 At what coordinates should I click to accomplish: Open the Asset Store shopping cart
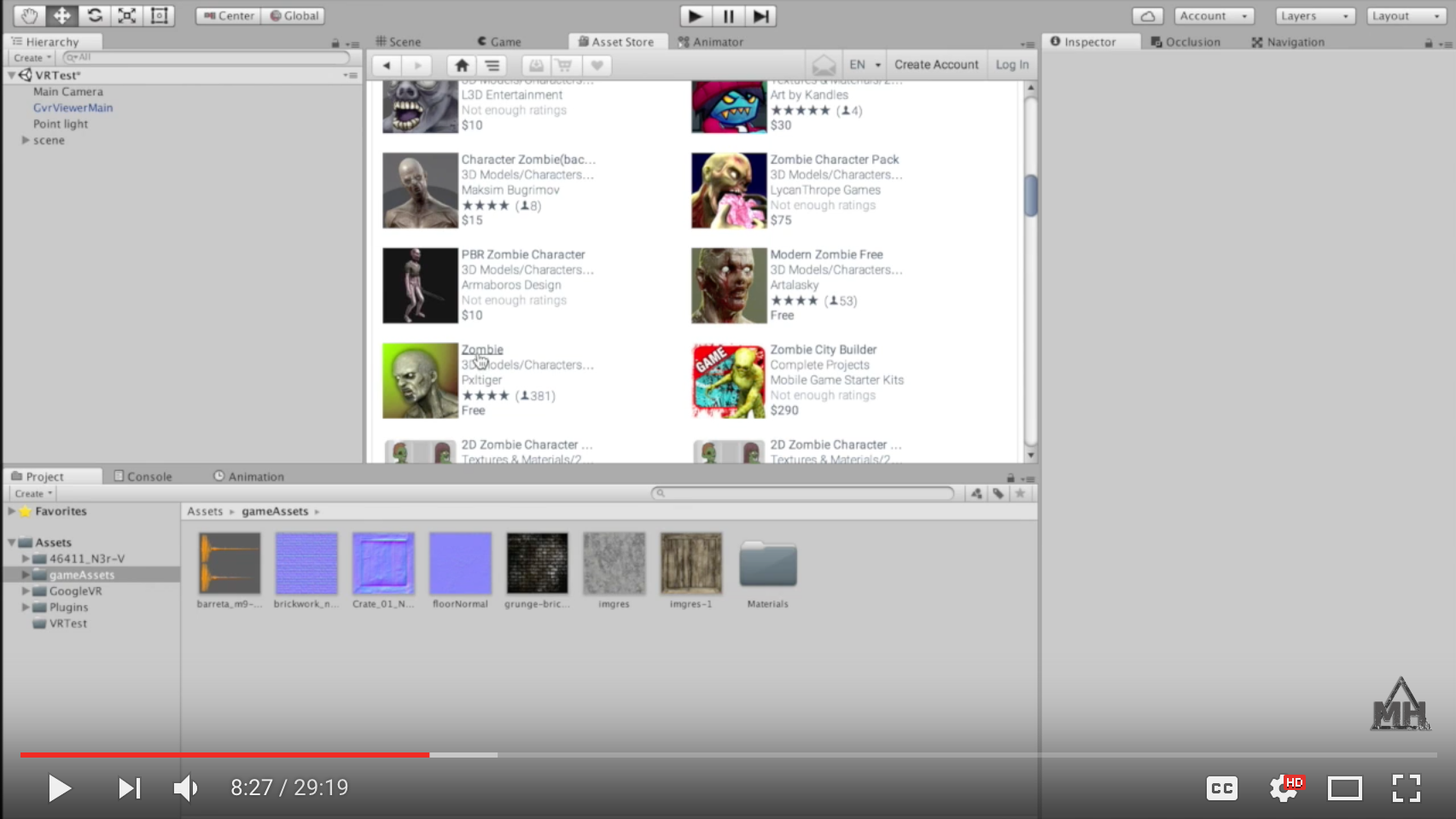[x=564, y=65]
